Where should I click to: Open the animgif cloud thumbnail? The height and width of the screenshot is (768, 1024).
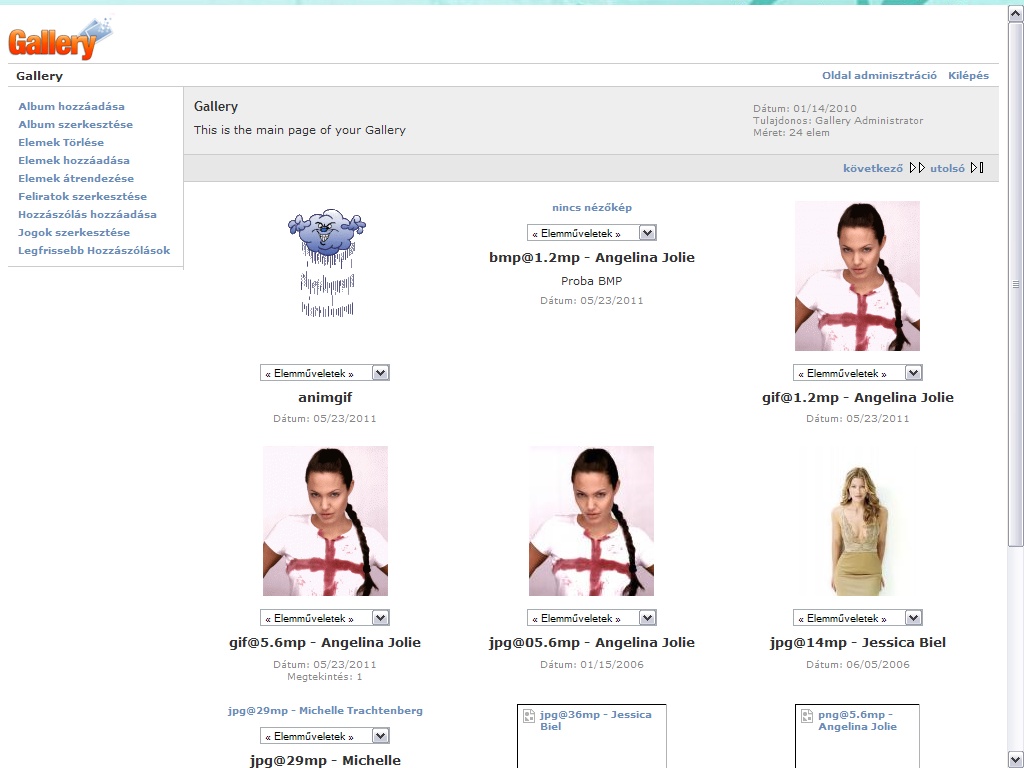click(327, 263)
